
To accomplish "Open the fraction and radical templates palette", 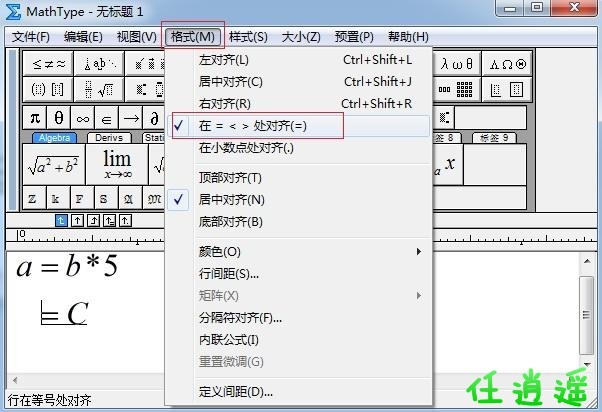I will point(99,89).
